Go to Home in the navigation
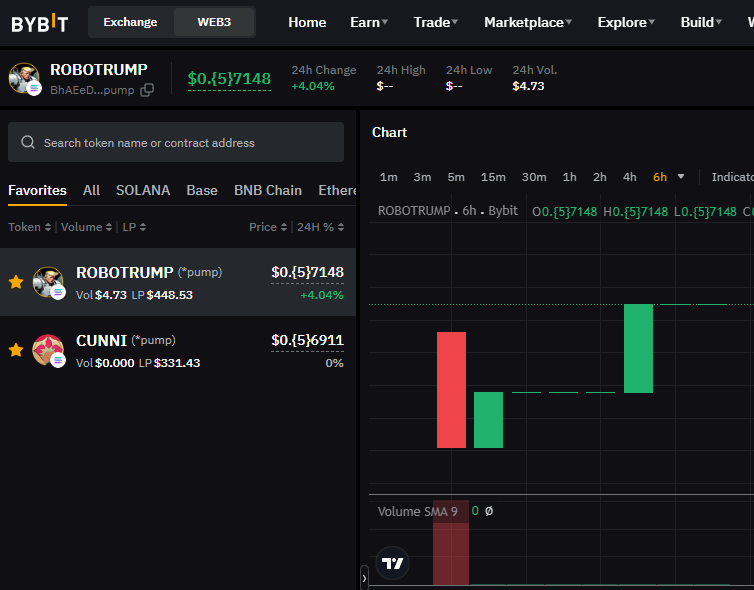 (307, 22)
